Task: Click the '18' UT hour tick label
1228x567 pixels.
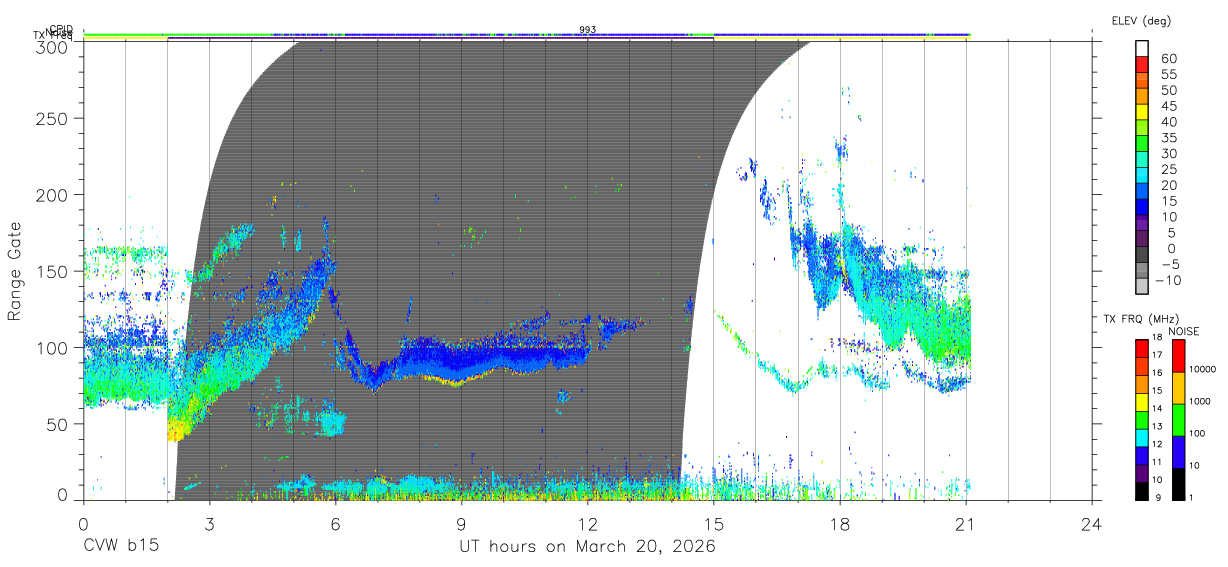Action: pyautogui.click(x=840, y=523)
